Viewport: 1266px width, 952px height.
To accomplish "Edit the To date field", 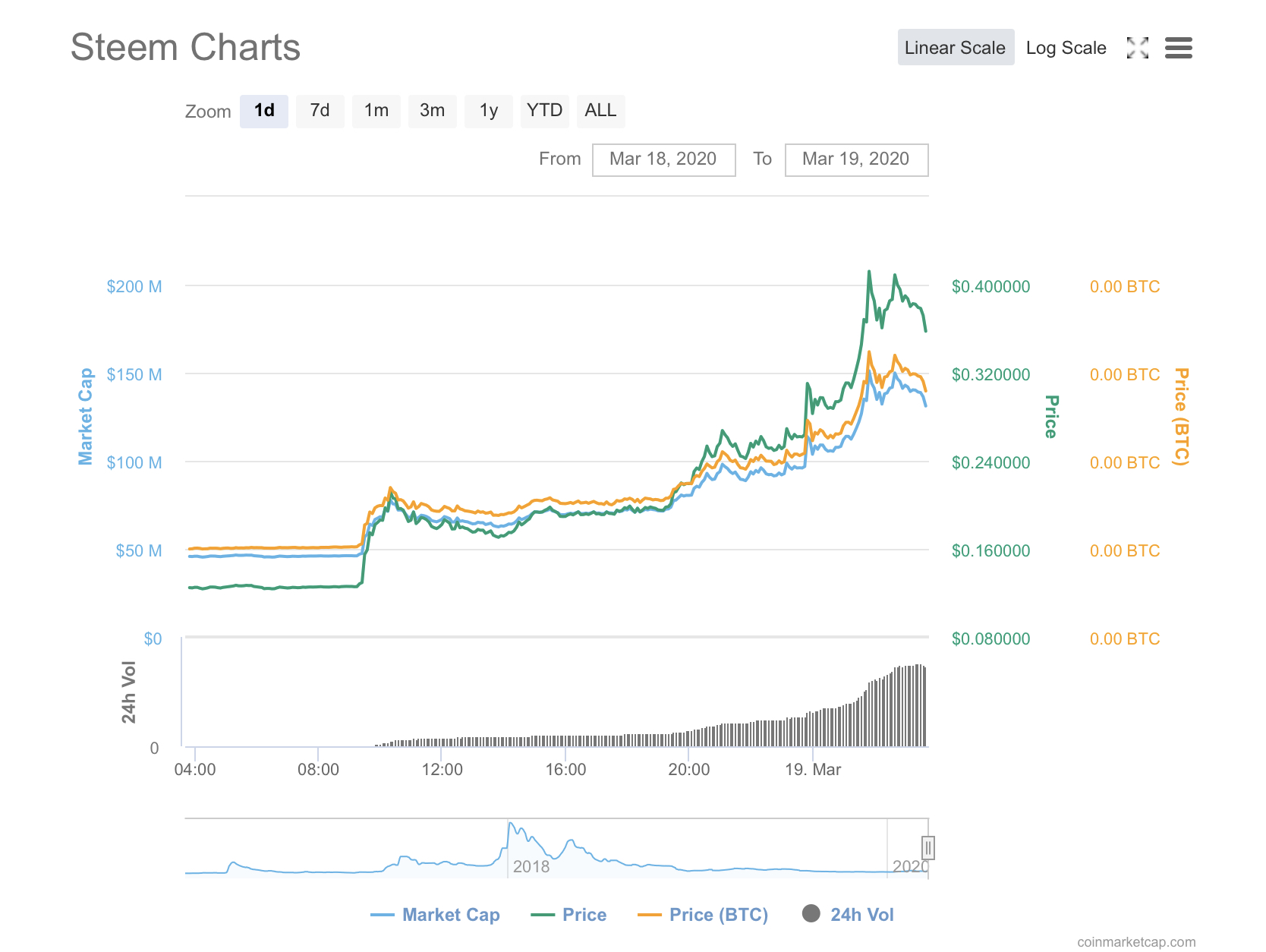I will (856, 159).
